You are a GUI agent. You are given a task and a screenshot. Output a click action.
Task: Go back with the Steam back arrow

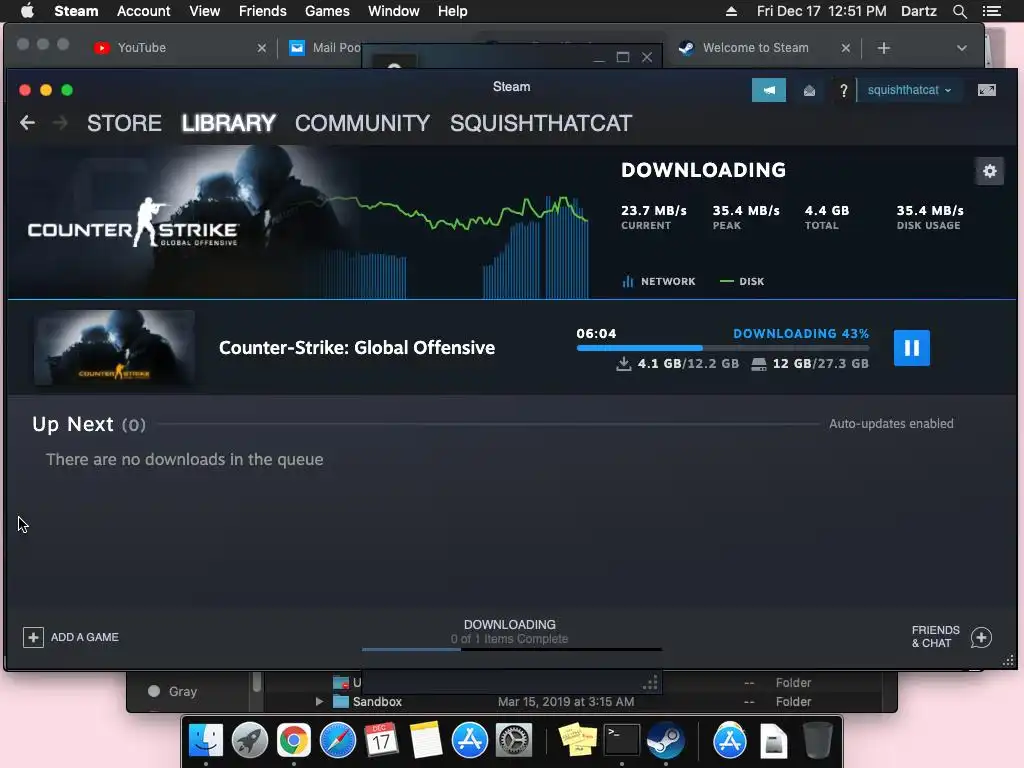click(27, 123)
